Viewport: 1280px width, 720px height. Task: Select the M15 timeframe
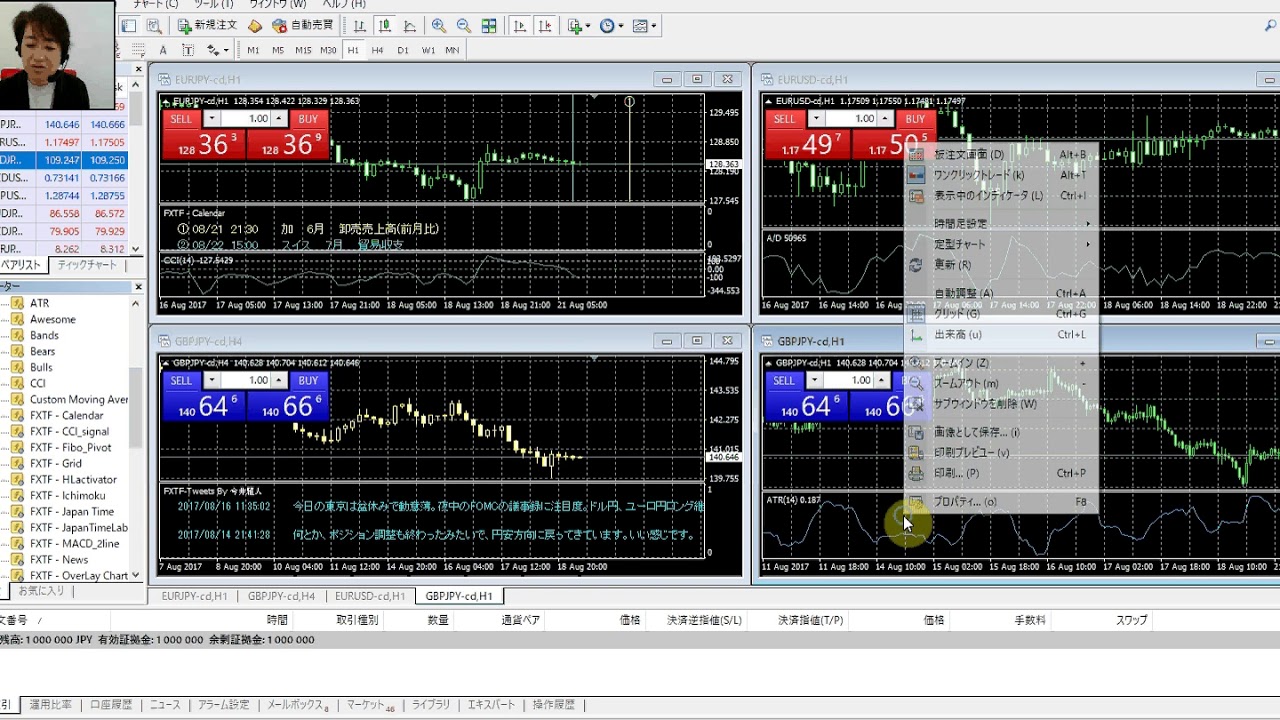pos(303,50)
